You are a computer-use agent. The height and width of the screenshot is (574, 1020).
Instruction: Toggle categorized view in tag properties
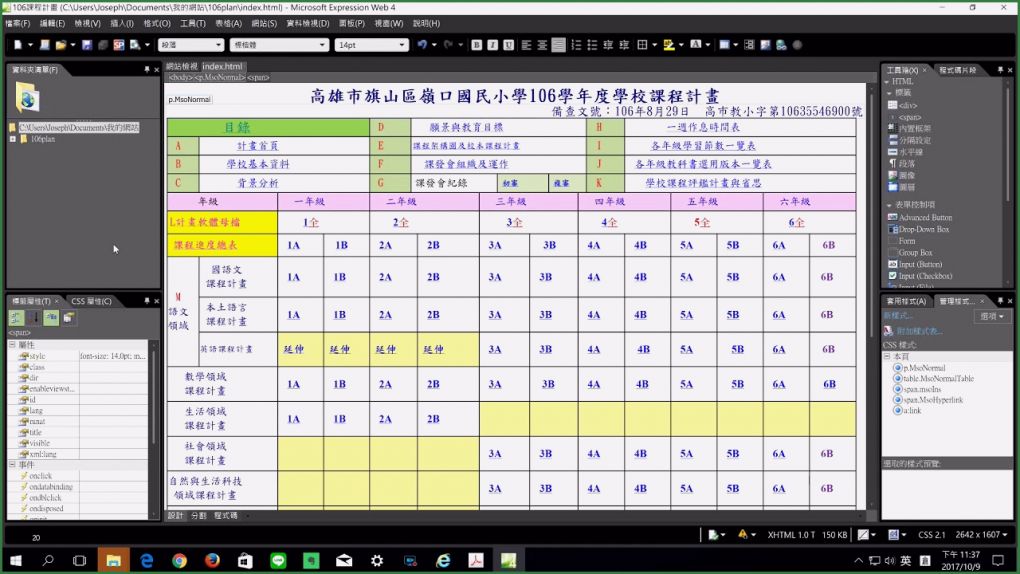[16, 318]
